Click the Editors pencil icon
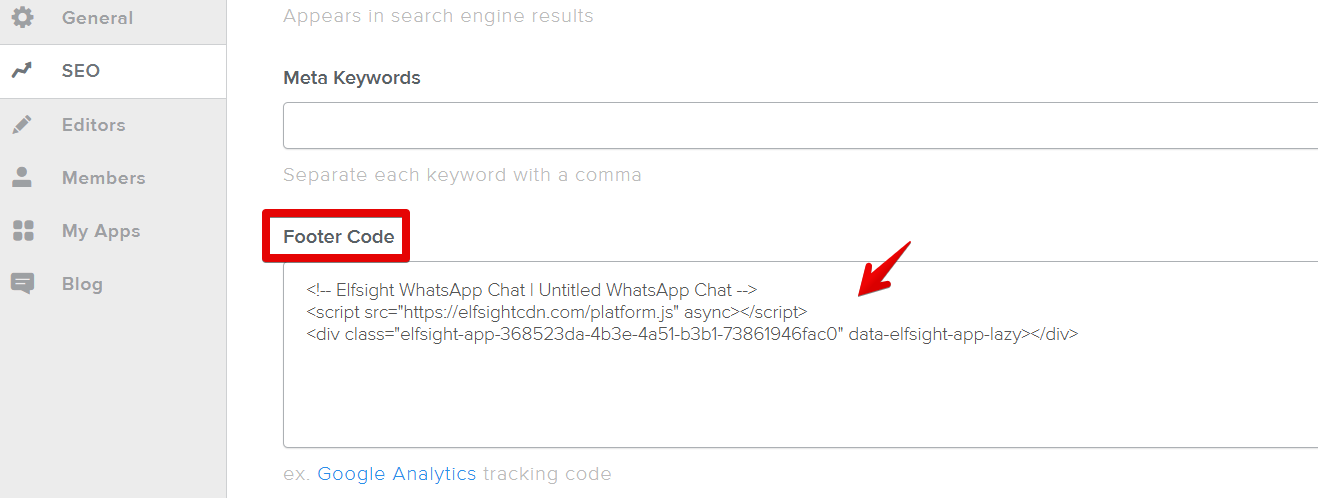This screenshot has width=1318, height=498. coord(22,125)
